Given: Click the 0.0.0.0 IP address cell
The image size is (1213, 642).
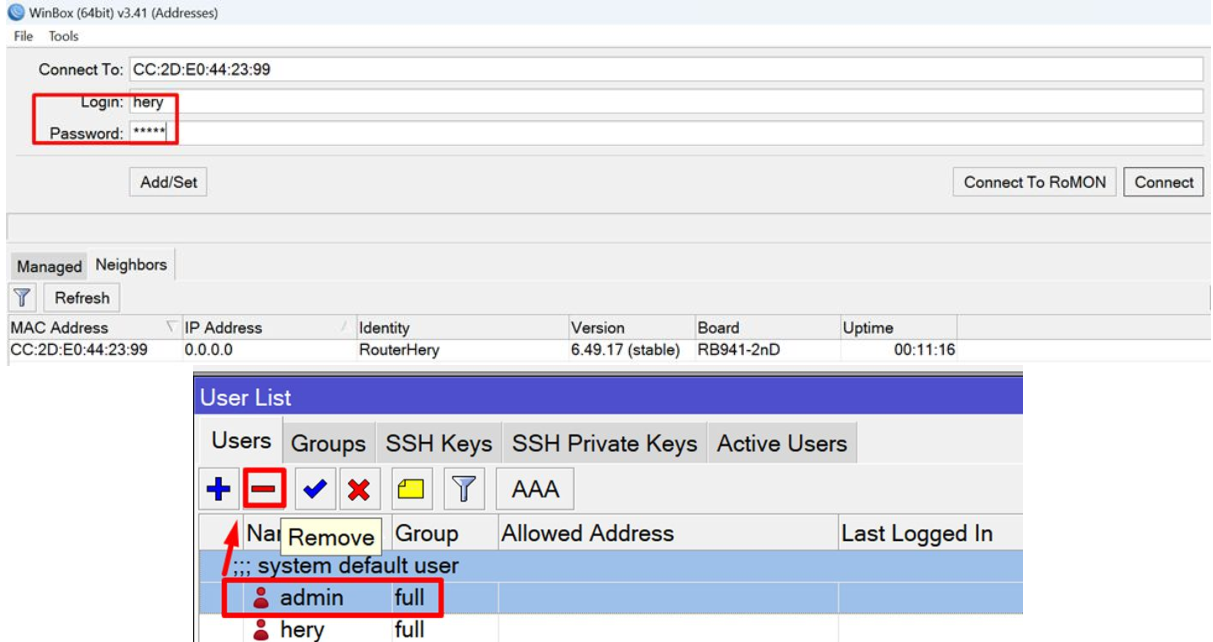Looking at the screenshot, I should coord(208,350).
